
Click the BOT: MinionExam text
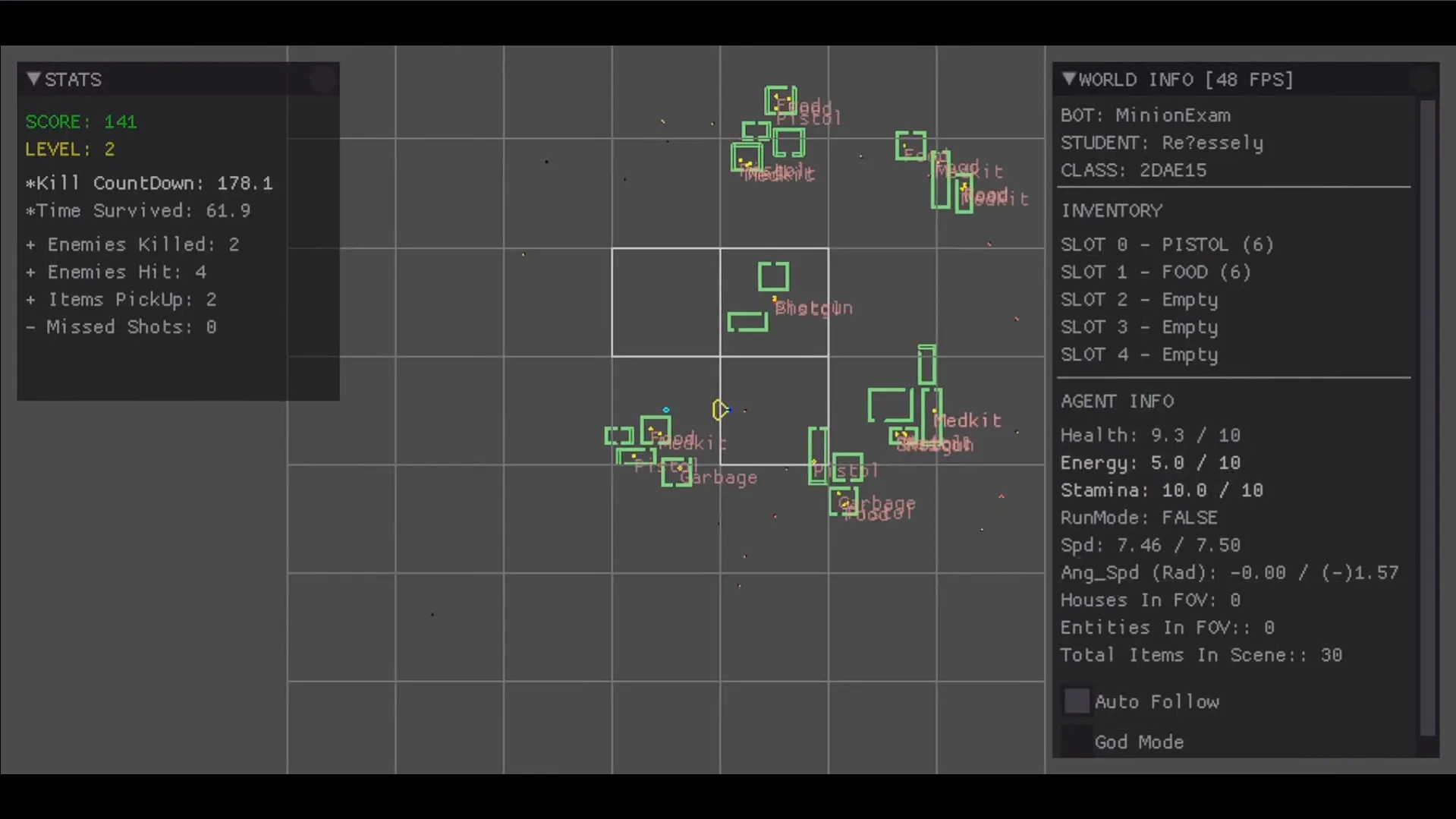click(x=1146, y=115)
